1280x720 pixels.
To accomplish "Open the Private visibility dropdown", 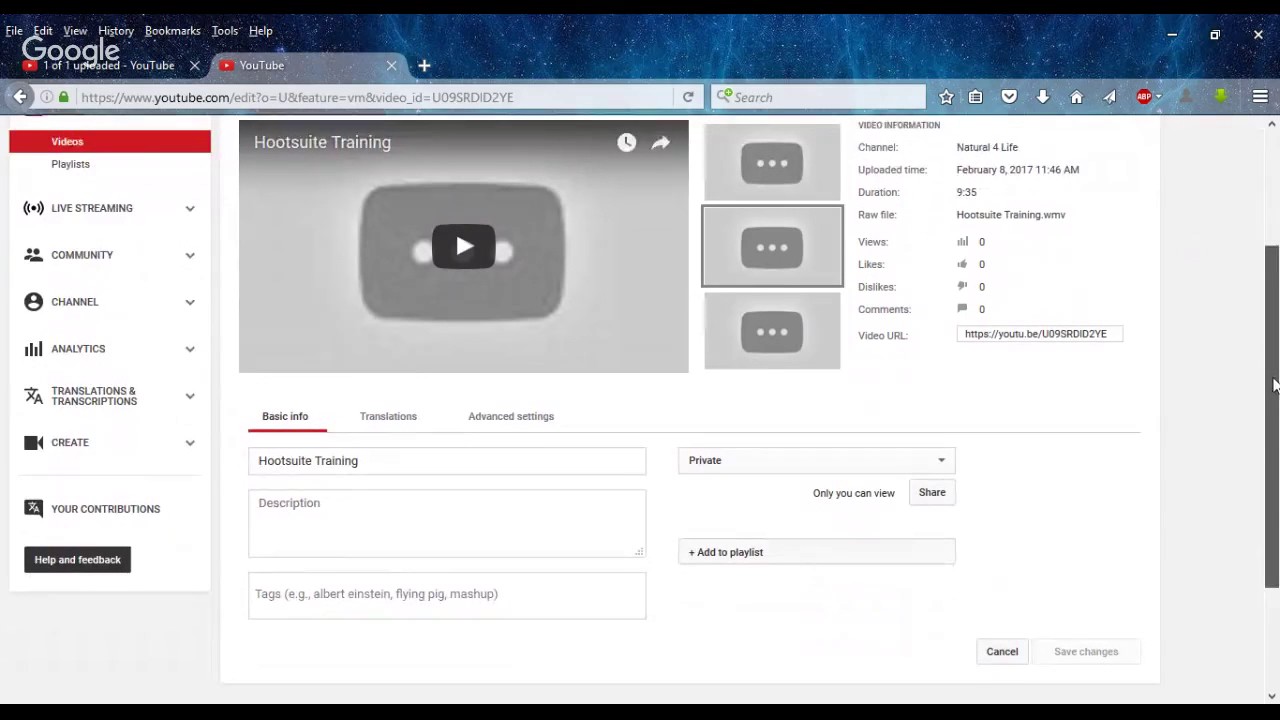I will [816, 460].
